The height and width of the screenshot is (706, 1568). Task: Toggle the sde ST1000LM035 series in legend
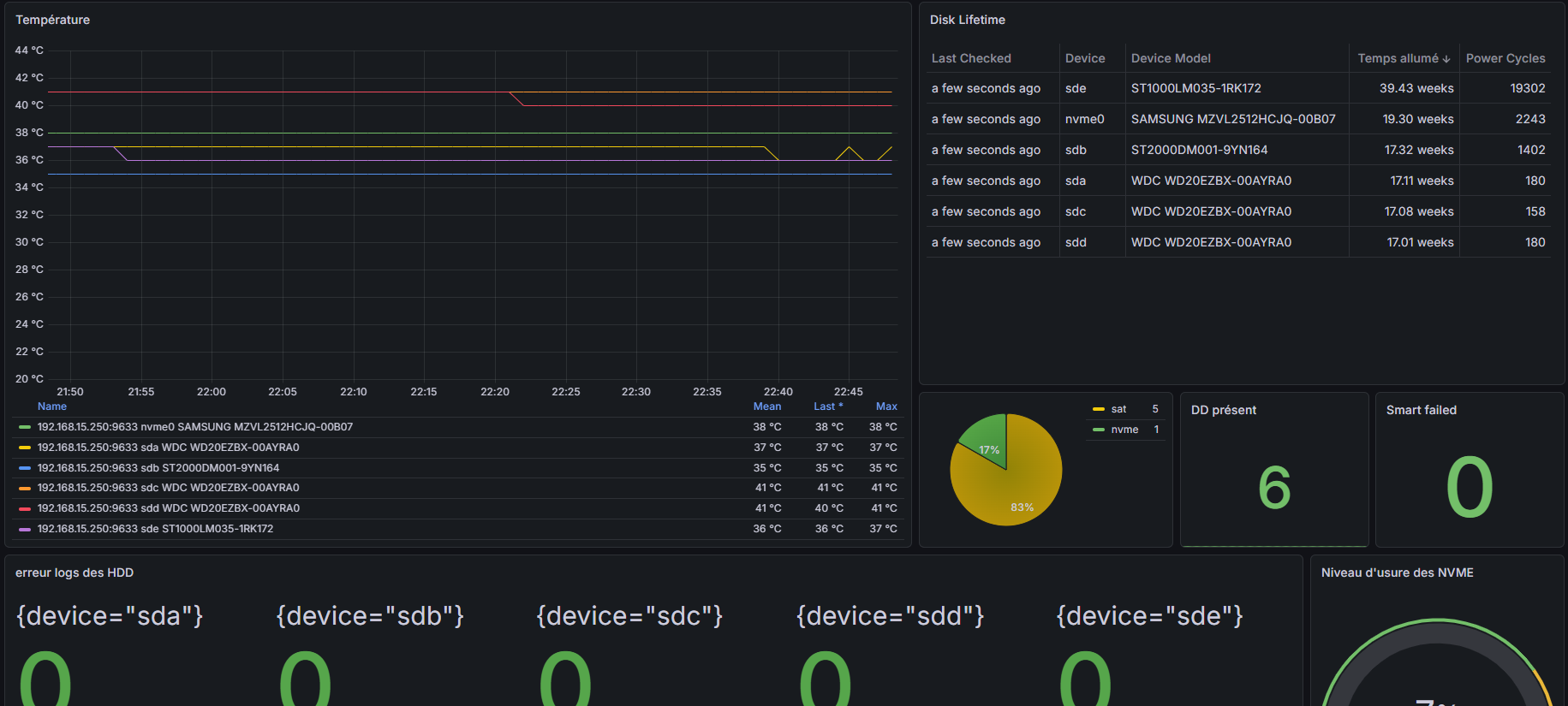156,529
